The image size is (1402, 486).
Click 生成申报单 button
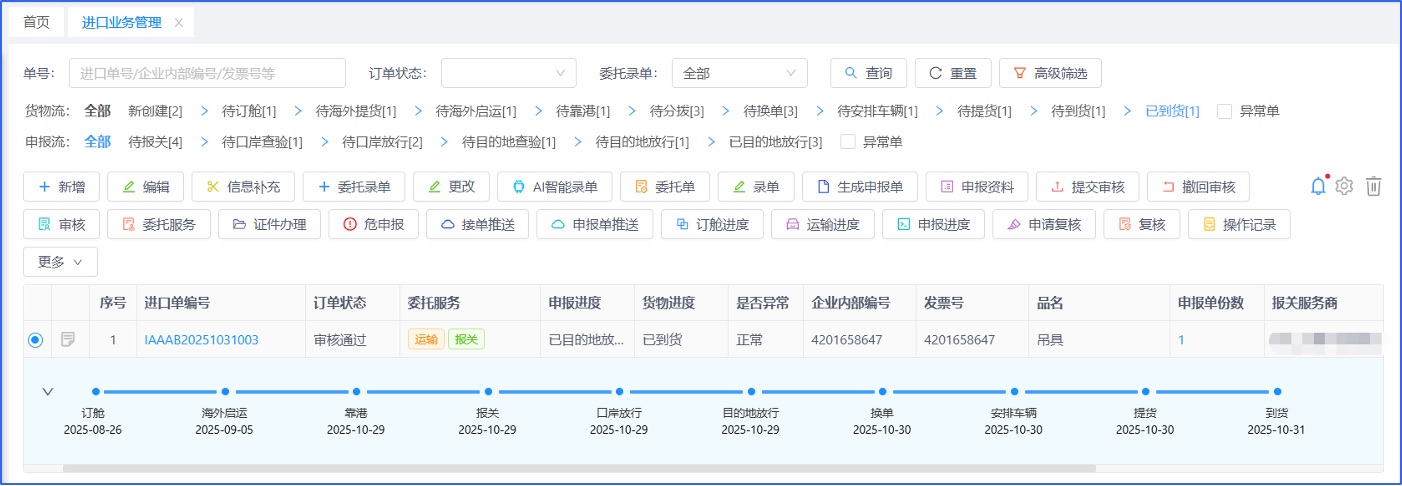tap(860, 187)
